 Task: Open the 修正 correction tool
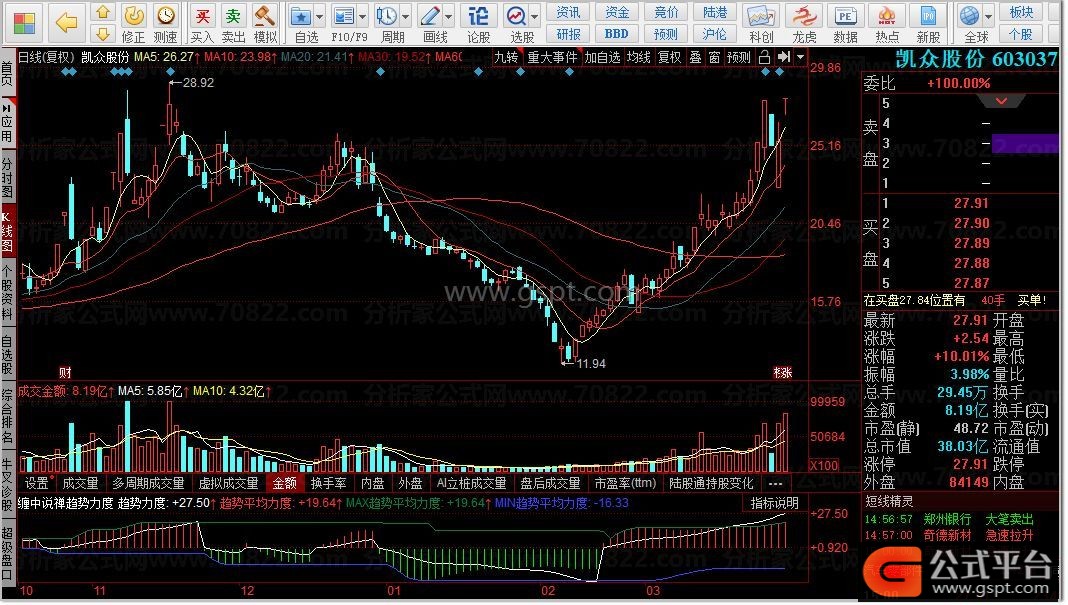(134, 23)
